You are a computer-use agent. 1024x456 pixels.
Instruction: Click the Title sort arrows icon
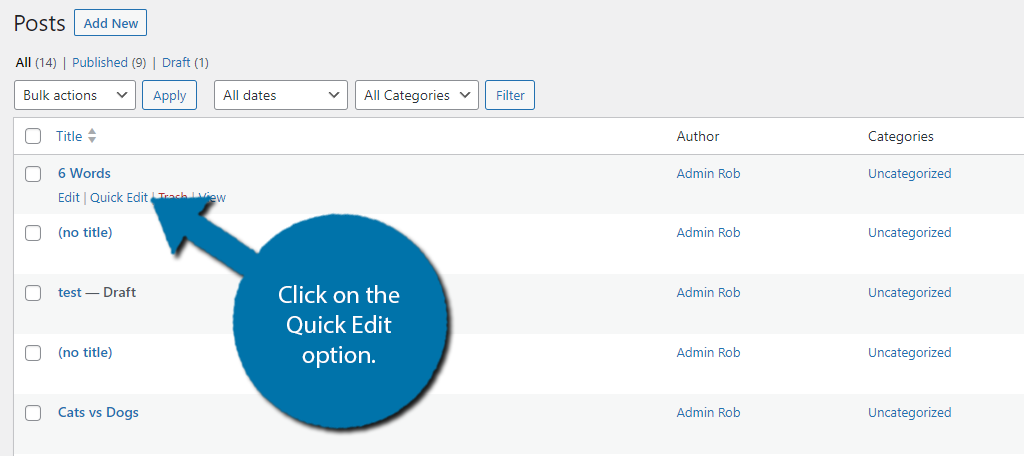coord(92,137)
